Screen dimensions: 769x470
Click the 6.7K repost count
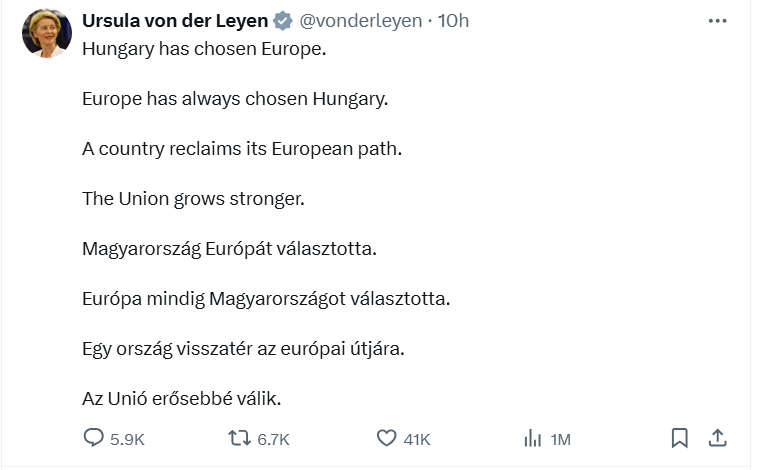click(273, 439)
